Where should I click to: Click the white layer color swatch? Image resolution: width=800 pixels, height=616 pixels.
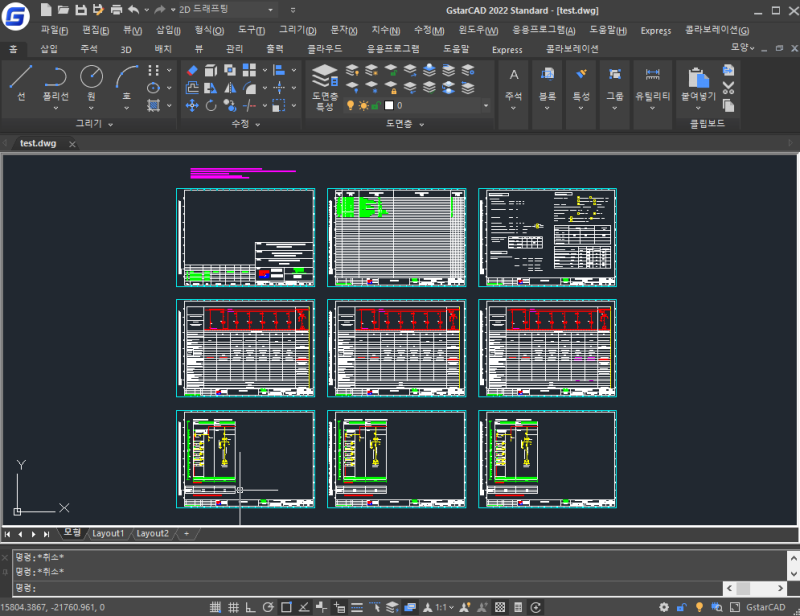click(x=389, y=106)
